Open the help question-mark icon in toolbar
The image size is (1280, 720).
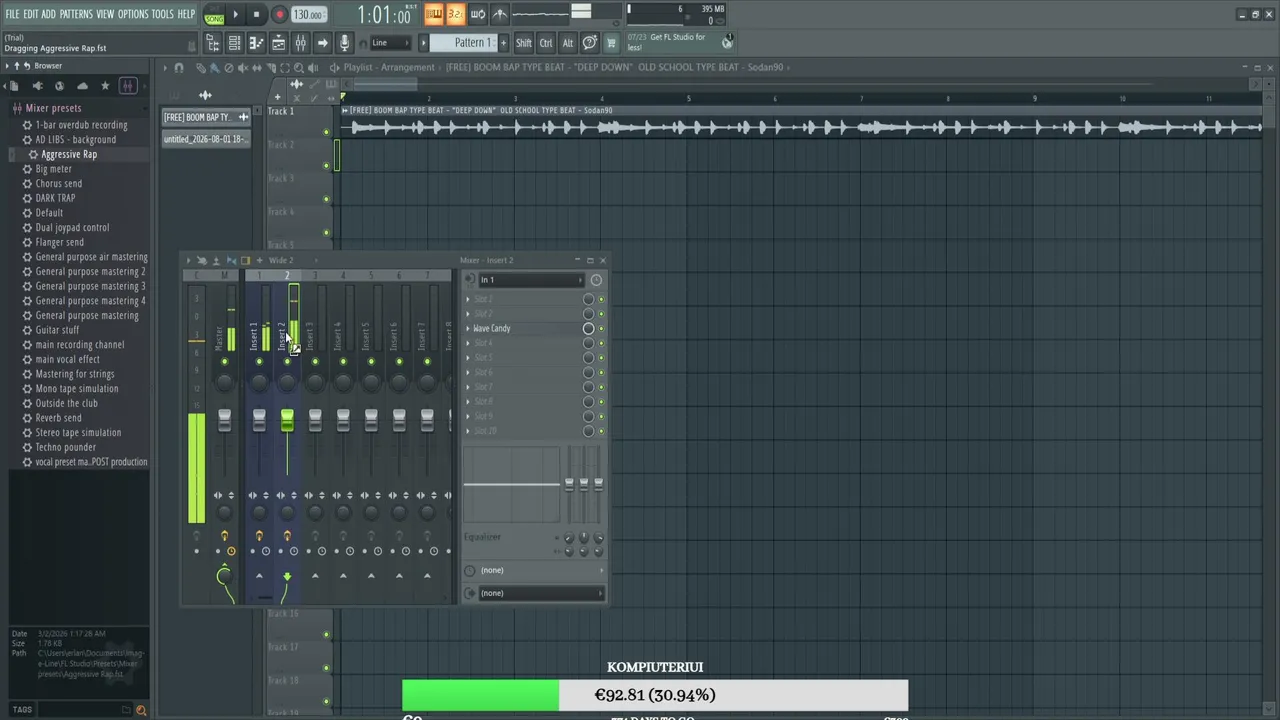590,43
